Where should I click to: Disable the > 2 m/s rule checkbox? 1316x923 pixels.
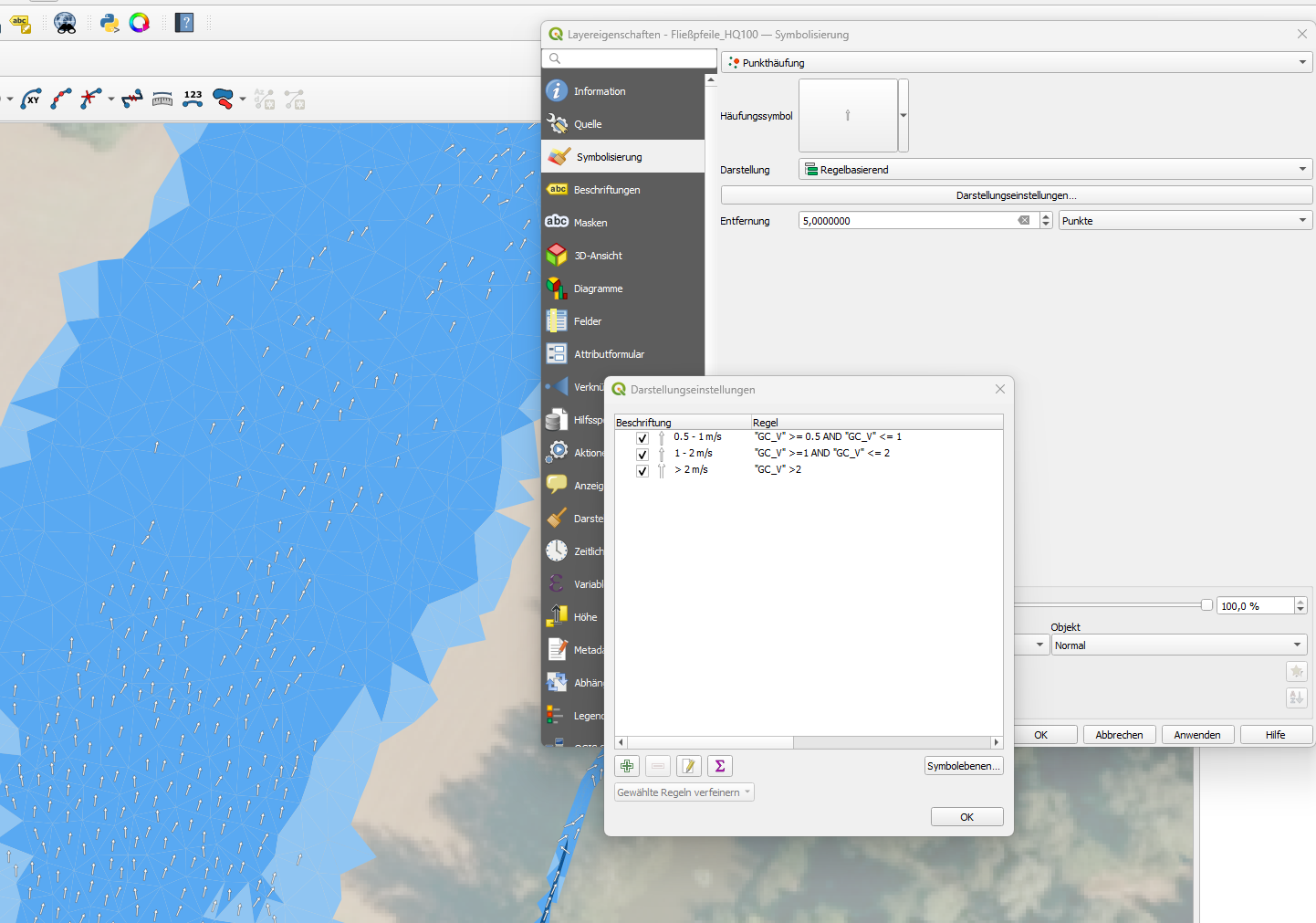(x=642, y=471)
